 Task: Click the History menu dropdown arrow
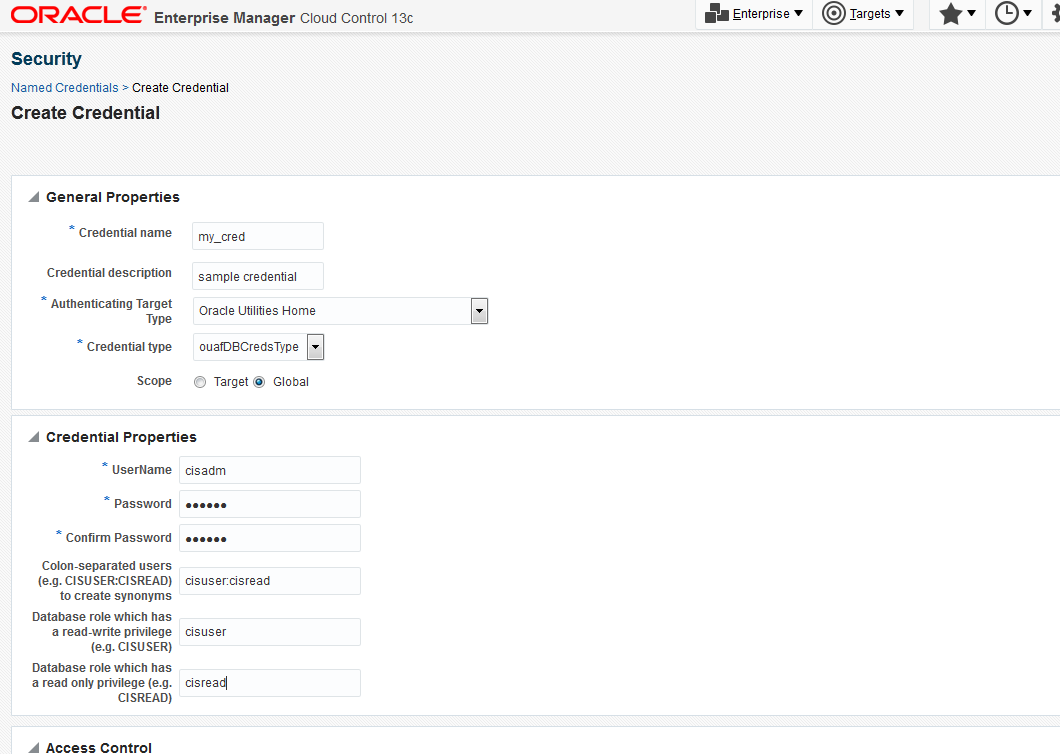[x=1028, y=13]
